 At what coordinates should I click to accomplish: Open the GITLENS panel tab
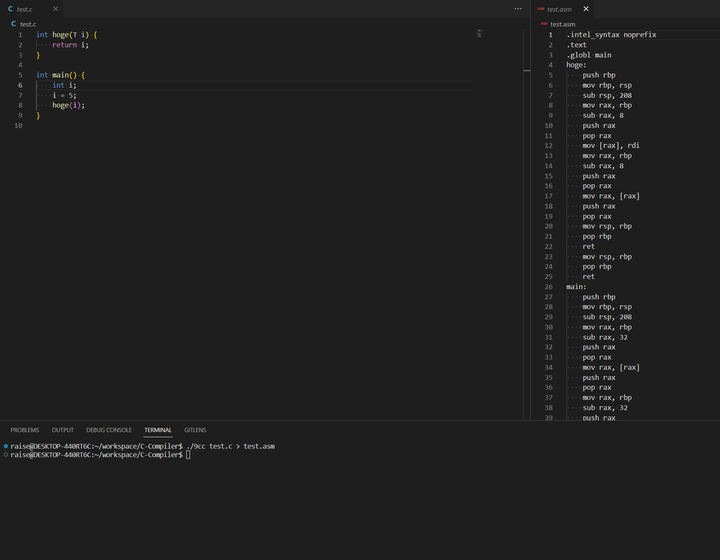pyautogui.click(x=195, y=430)
